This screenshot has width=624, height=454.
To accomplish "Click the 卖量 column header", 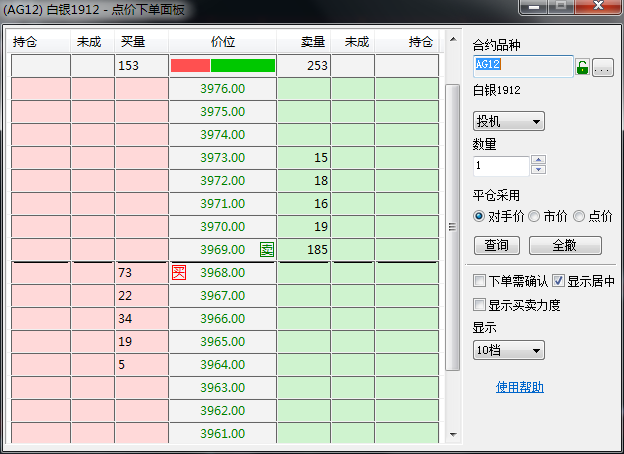I will (304, 41).
